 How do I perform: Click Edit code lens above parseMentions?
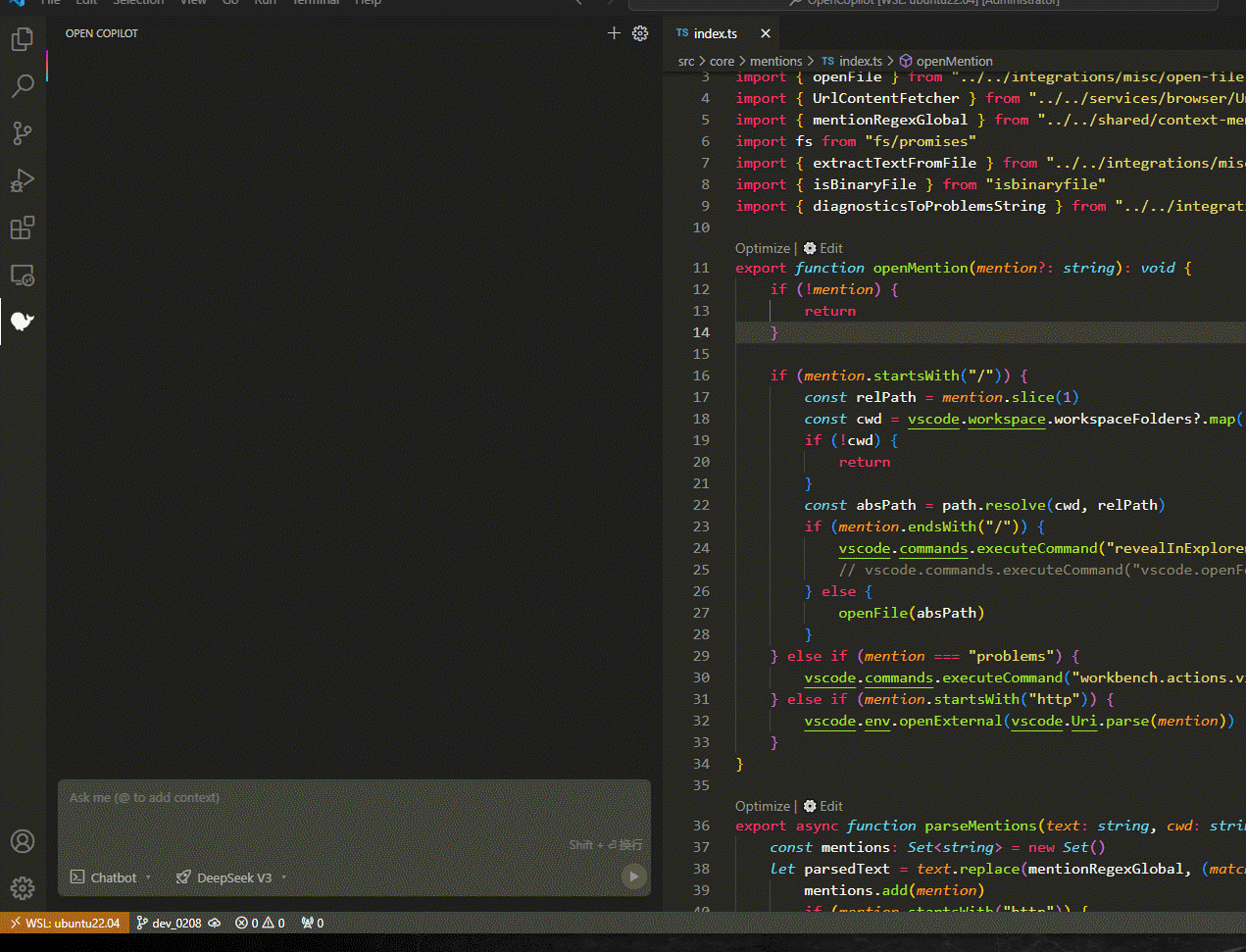(831, 806)
